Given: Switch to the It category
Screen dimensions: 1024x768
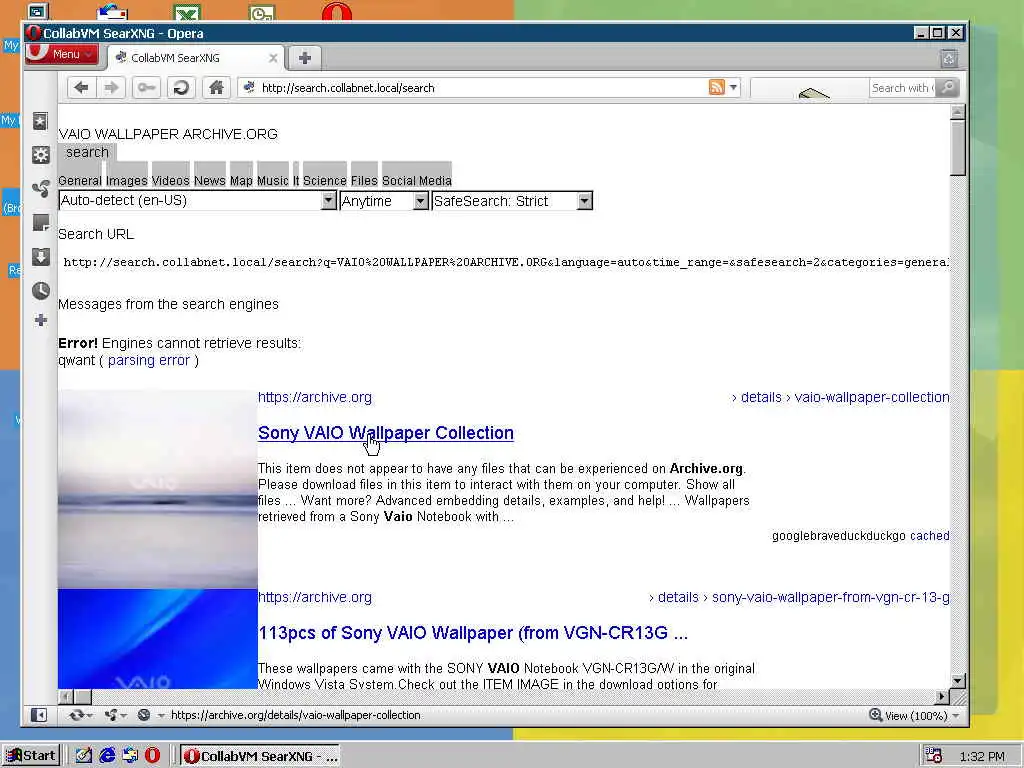Looking at the screenshot, I should tap(296, 180).
